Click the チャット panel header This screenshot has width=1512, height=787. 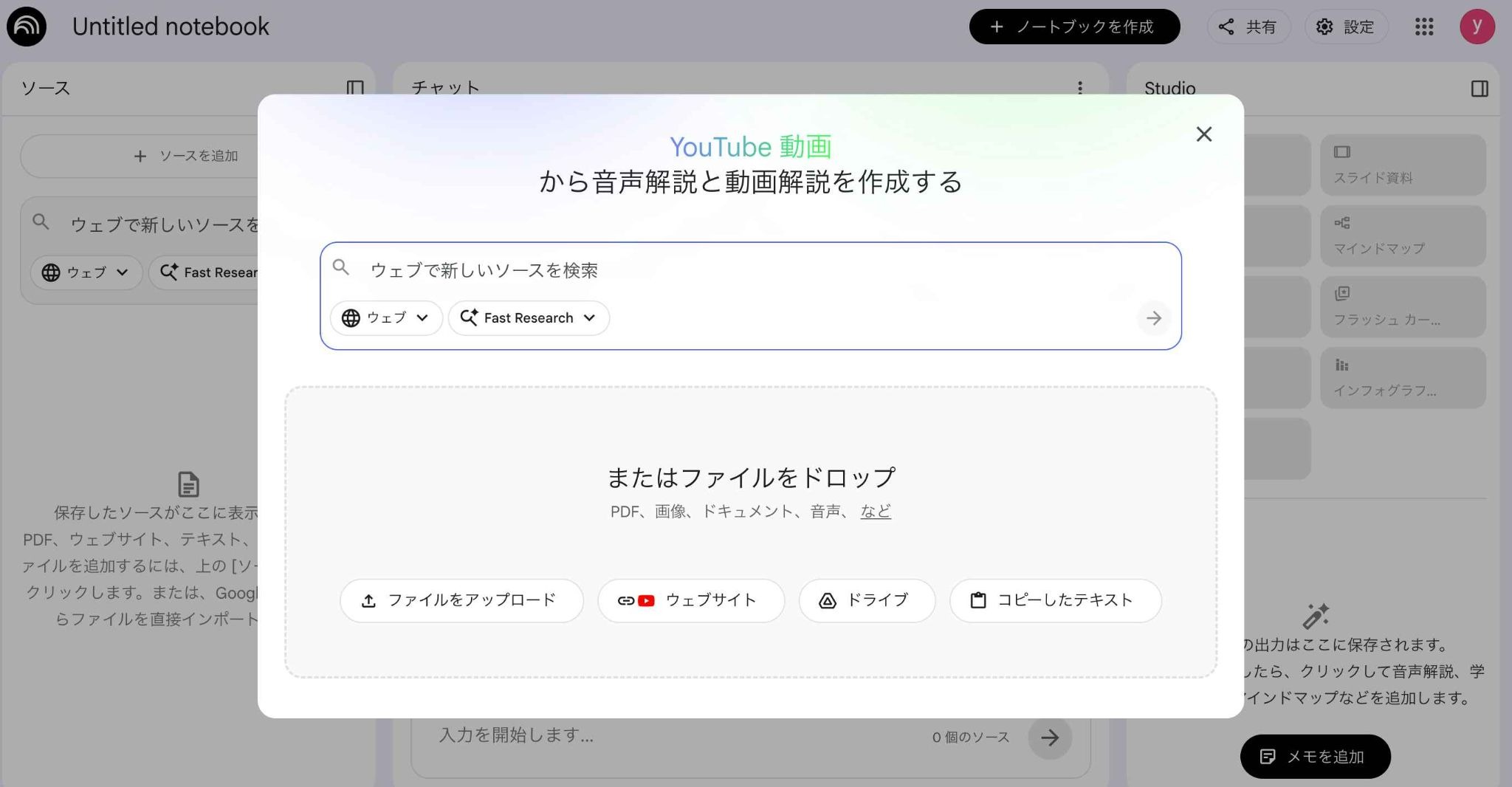coord(445,88)
